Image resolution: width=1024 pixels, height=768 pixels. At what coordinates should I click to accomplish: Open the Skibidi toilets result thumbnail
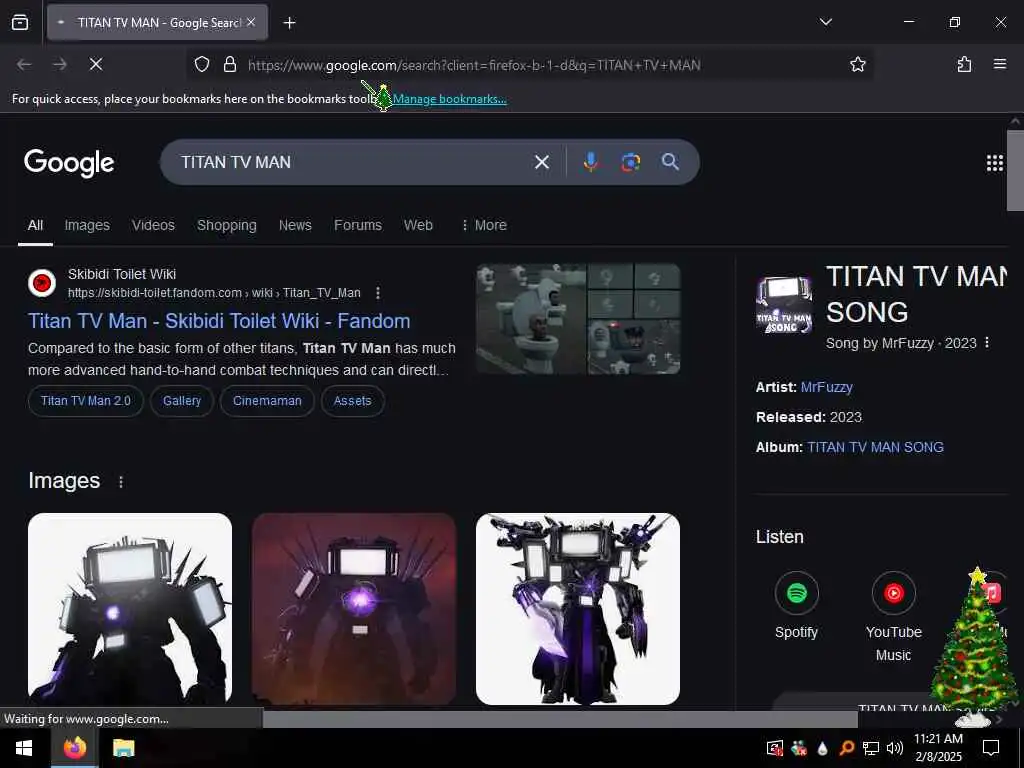pyautogui.click(x=578, y=319)
